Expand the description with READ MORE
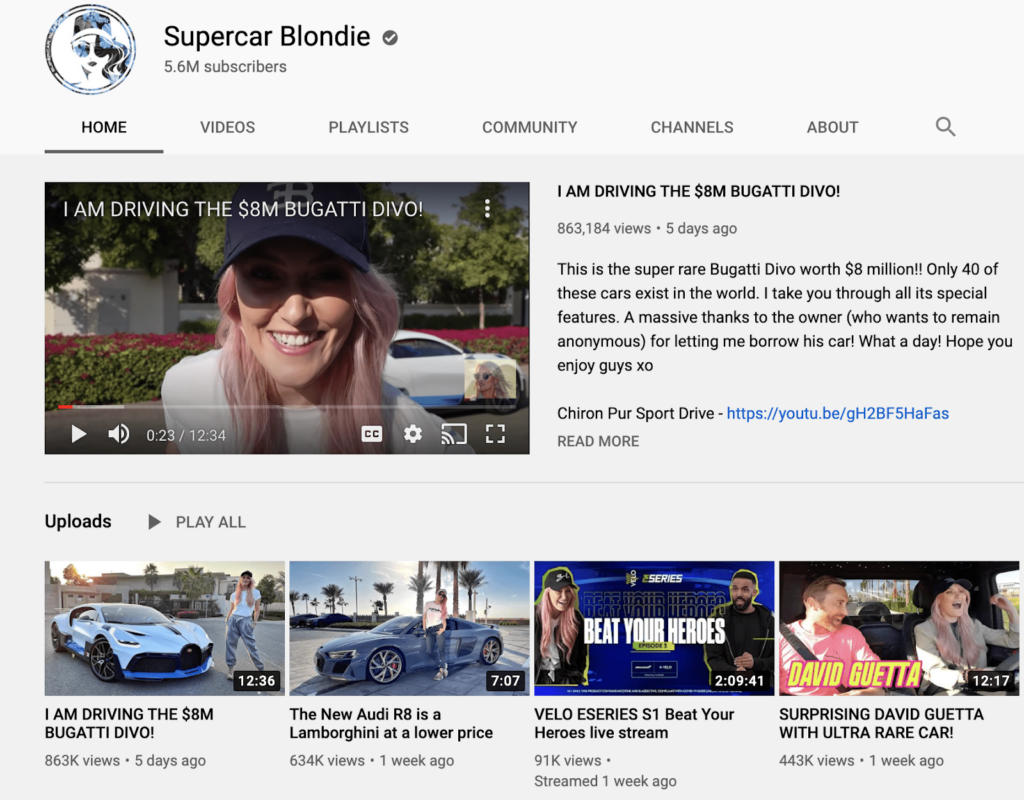The image size is (1024, 800). (597, 441)
